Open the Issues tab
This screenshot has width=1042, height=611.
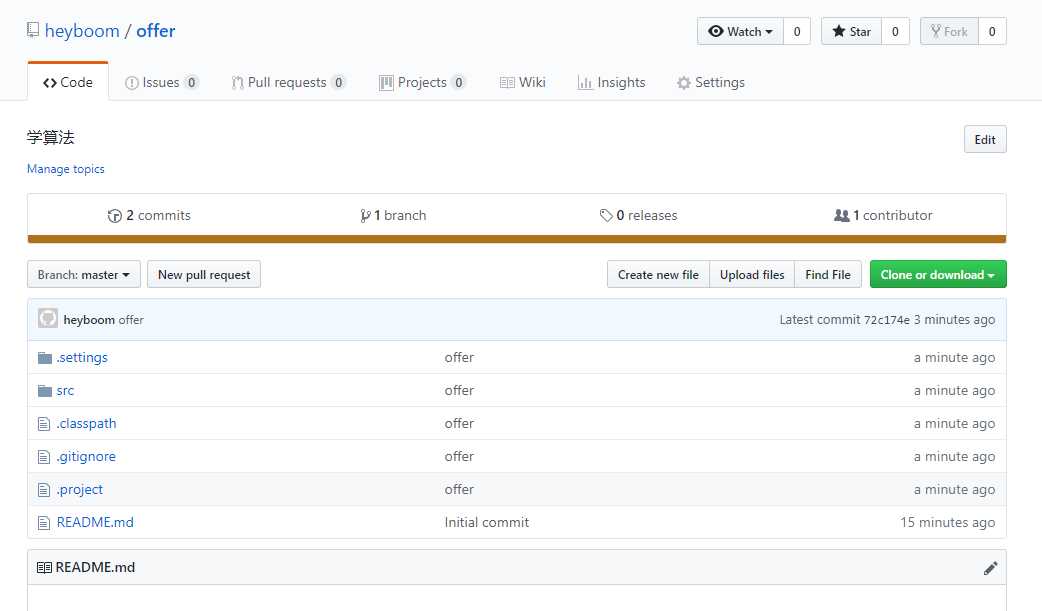(x=161, y=82)
